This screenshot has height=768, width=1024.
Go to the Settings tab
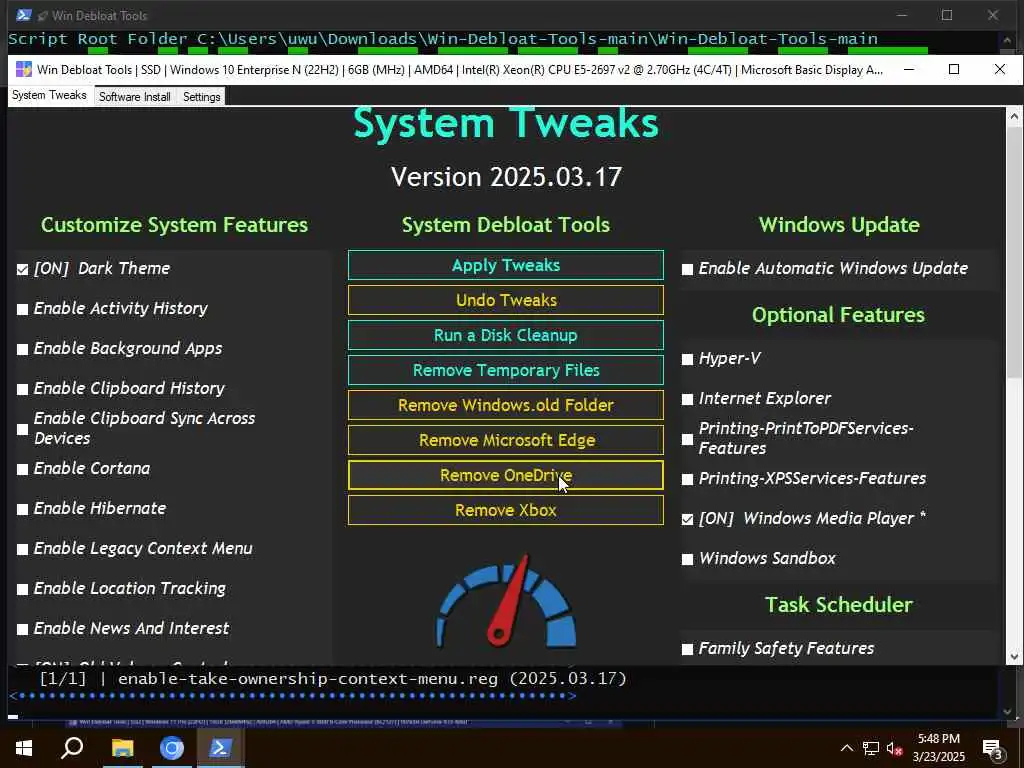[x=201, y=97]
